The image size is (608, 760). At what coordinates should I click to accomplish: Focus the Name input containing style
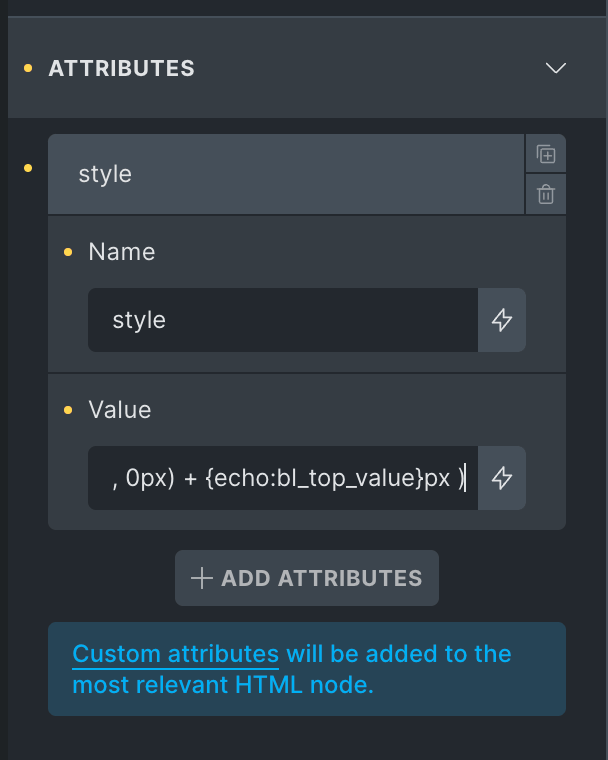tap(282, 320)
